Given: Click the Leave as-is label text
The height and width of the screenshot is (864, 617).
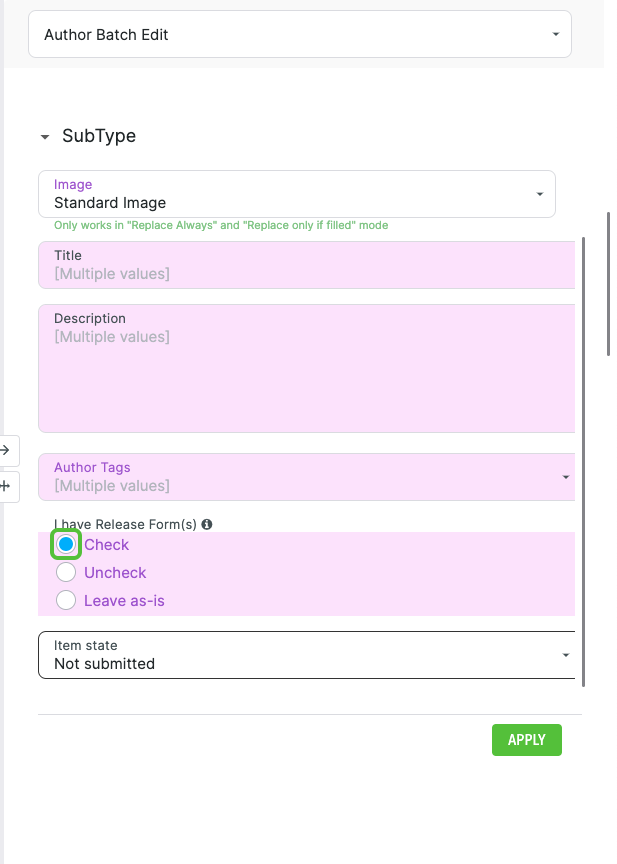Looking at the screenshot, I should coord(124,601).
